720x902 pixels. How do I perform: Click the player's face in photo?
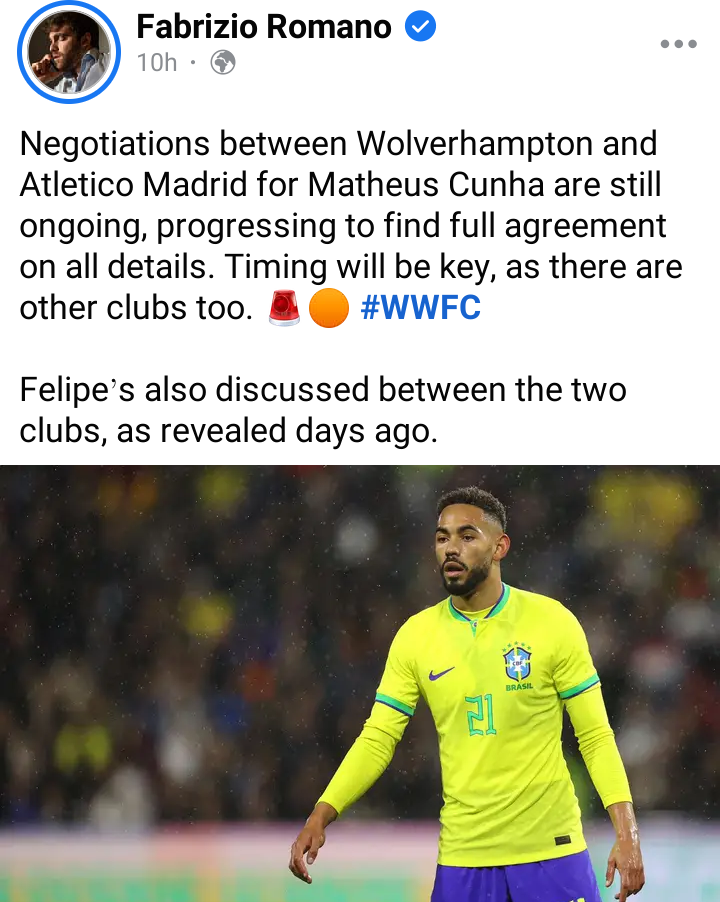(x=465, y=548)
